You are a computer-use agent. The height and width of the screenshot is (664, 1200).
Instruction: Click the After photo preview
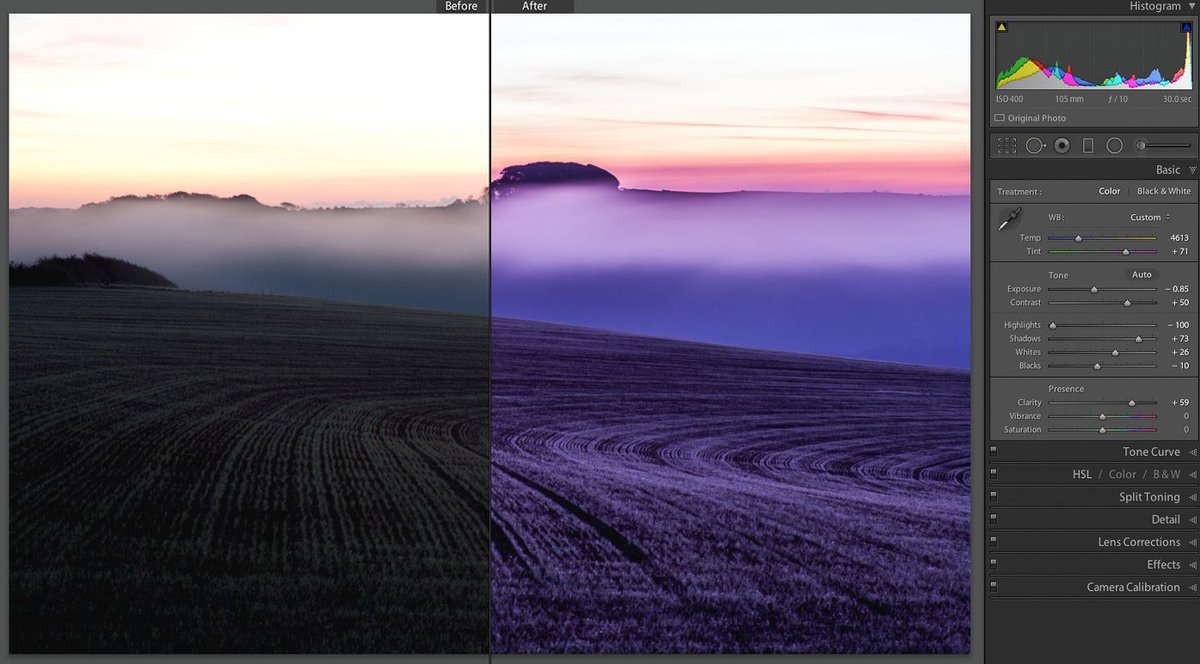731,333
